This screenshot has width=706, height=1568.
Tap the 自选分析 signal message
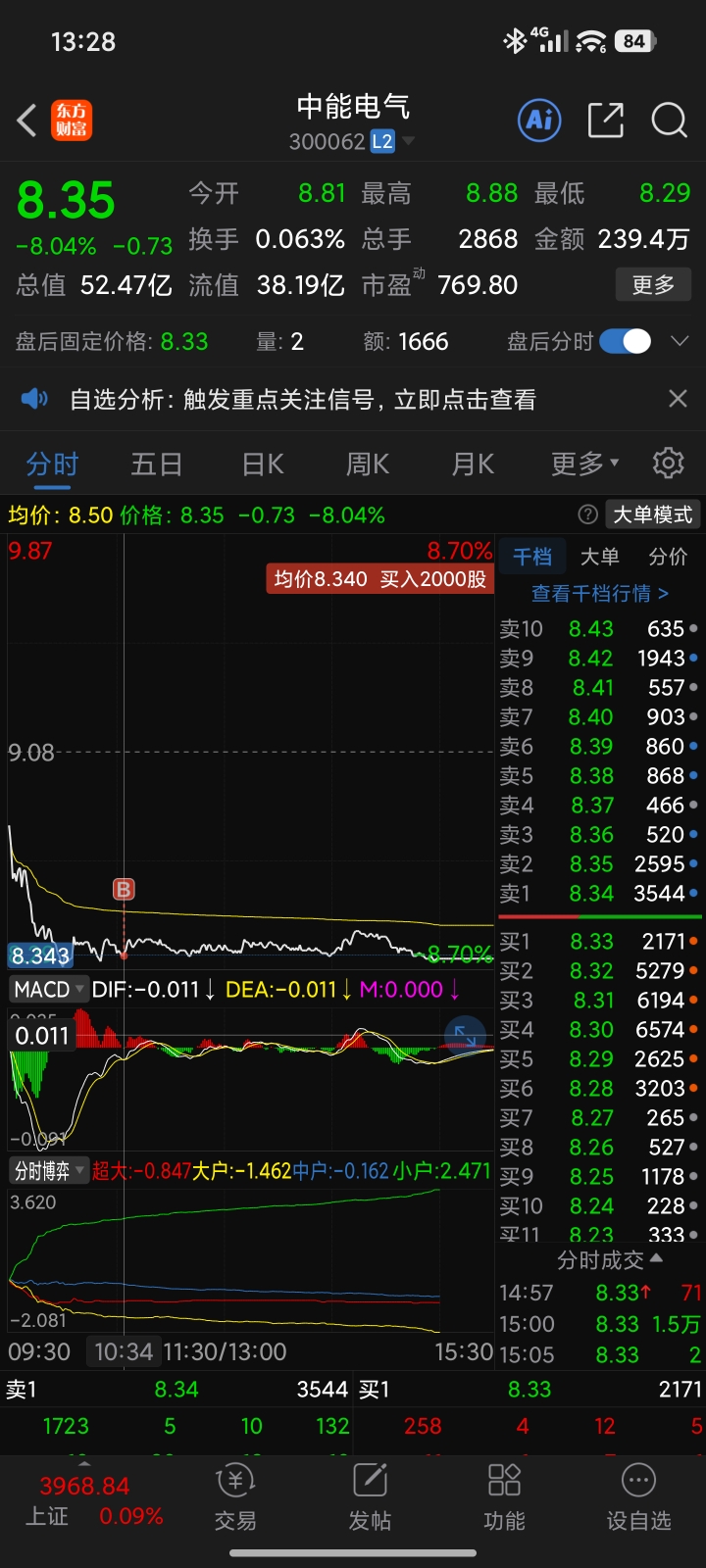(x=303, y=399)
